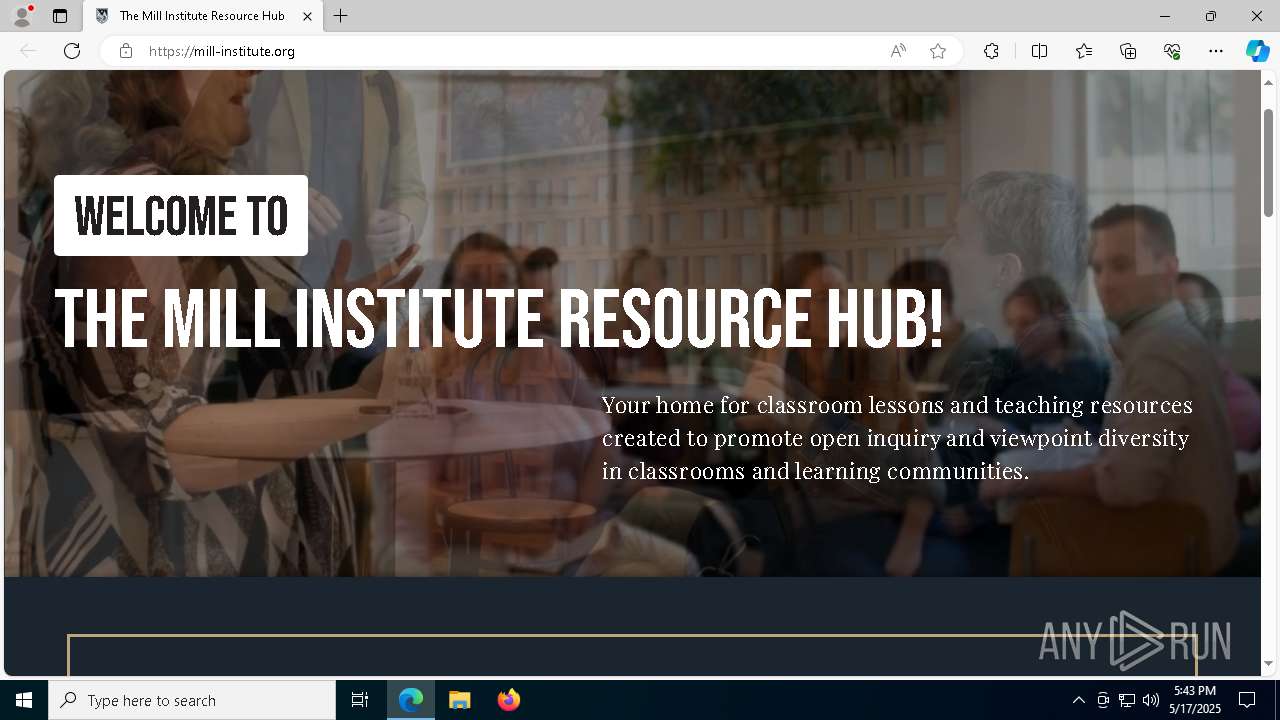Refresh the current page
Image resolution: width=1280 pixels, height=720 pixels.
click(72, 51)
